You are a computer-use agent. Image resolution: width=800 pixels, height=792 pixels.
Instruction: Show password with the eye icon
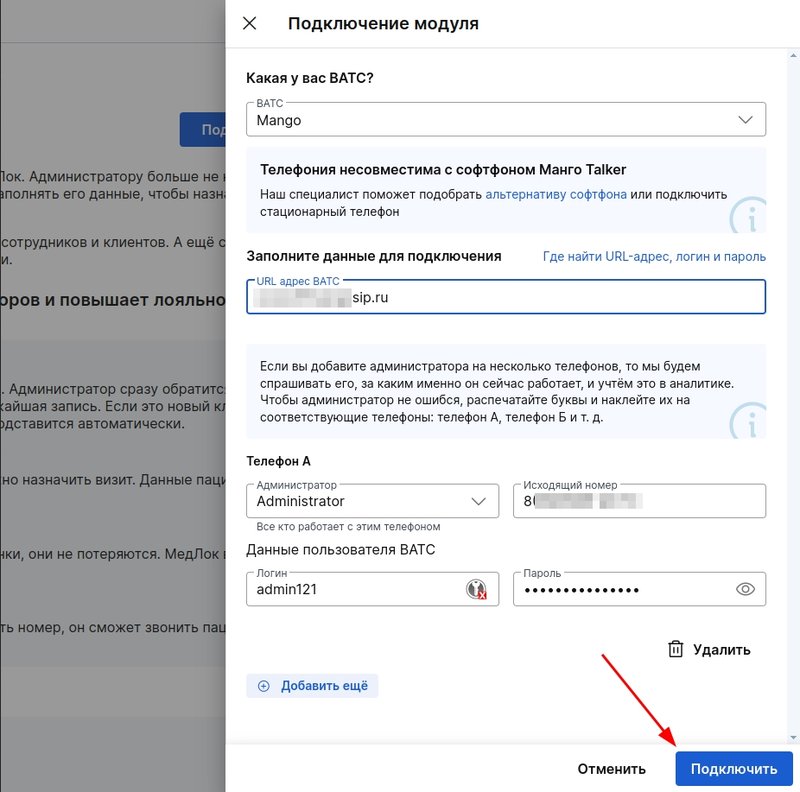click(745, 589)
